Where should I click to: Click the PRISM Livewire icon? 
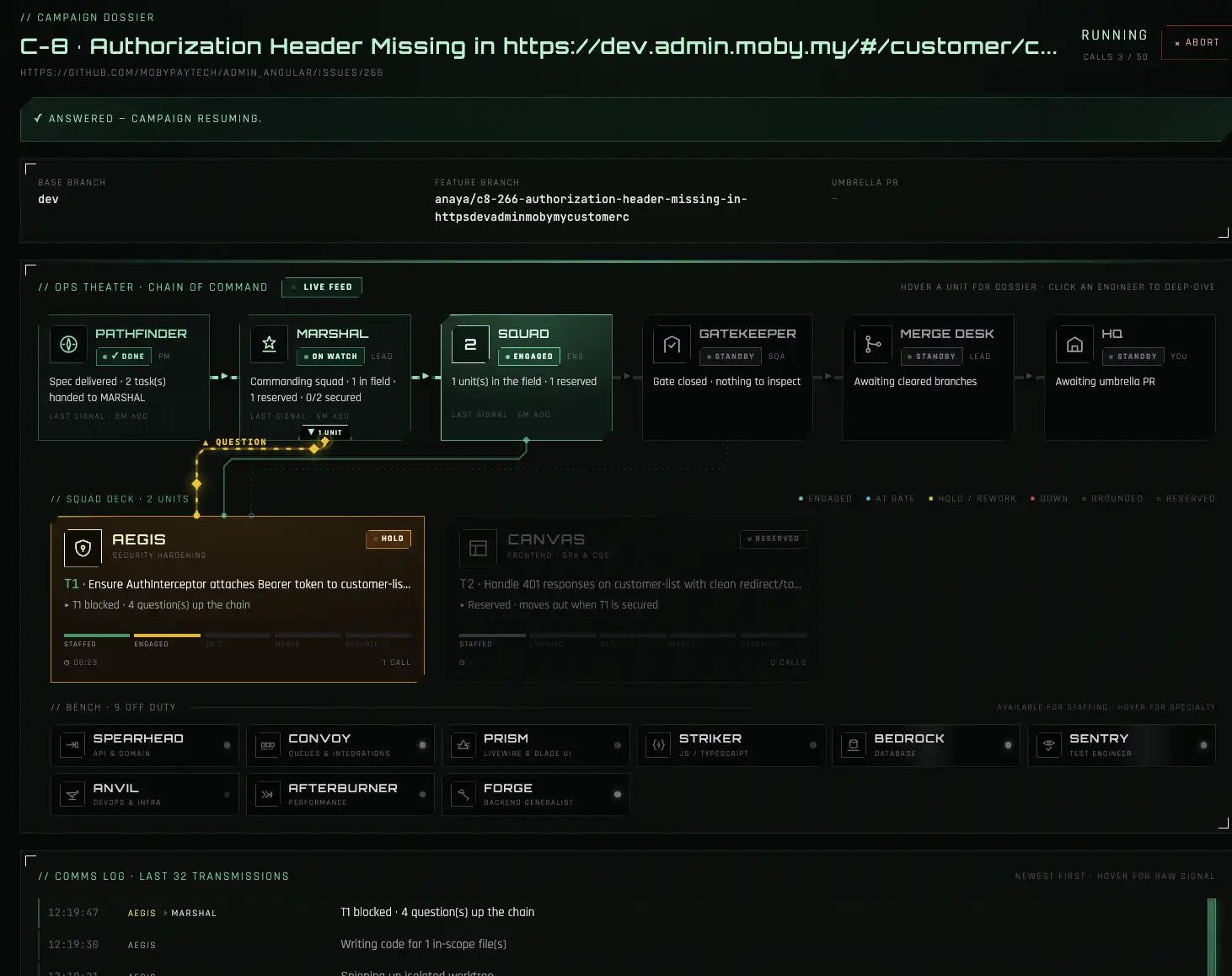463,745
